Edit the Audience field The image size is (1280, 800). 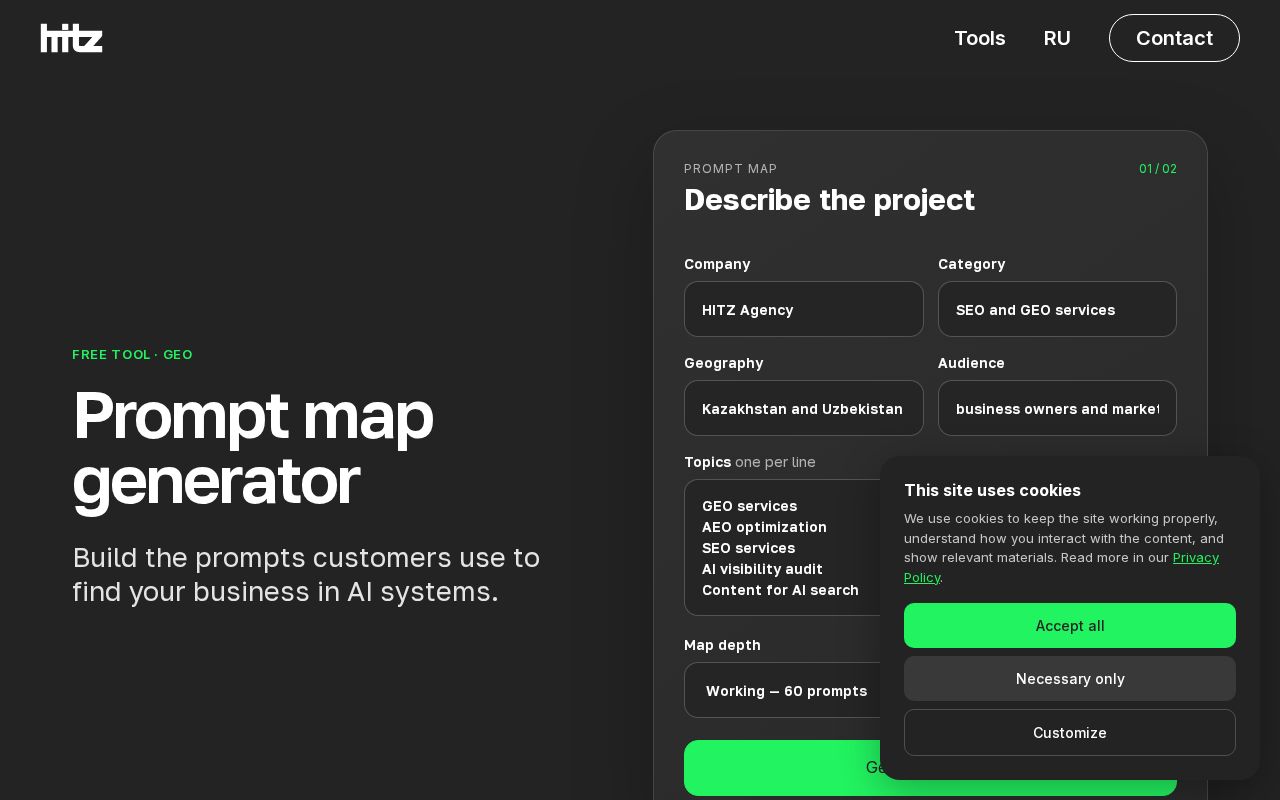pyautogui.click(x=1057, y=408)
